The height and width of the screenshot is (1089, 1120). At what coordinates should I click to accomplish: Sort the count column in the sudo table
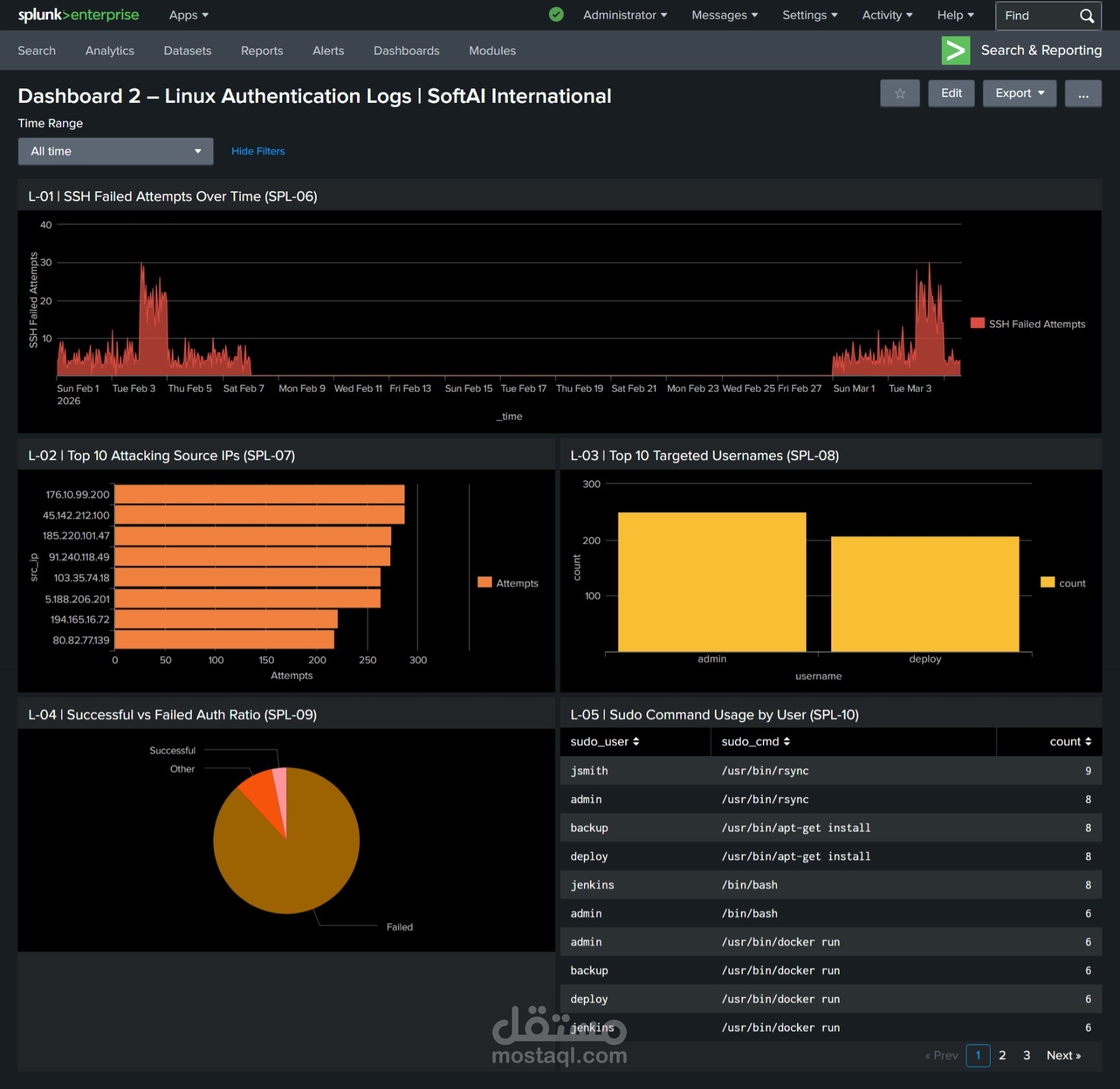[x=1067, y=742]
